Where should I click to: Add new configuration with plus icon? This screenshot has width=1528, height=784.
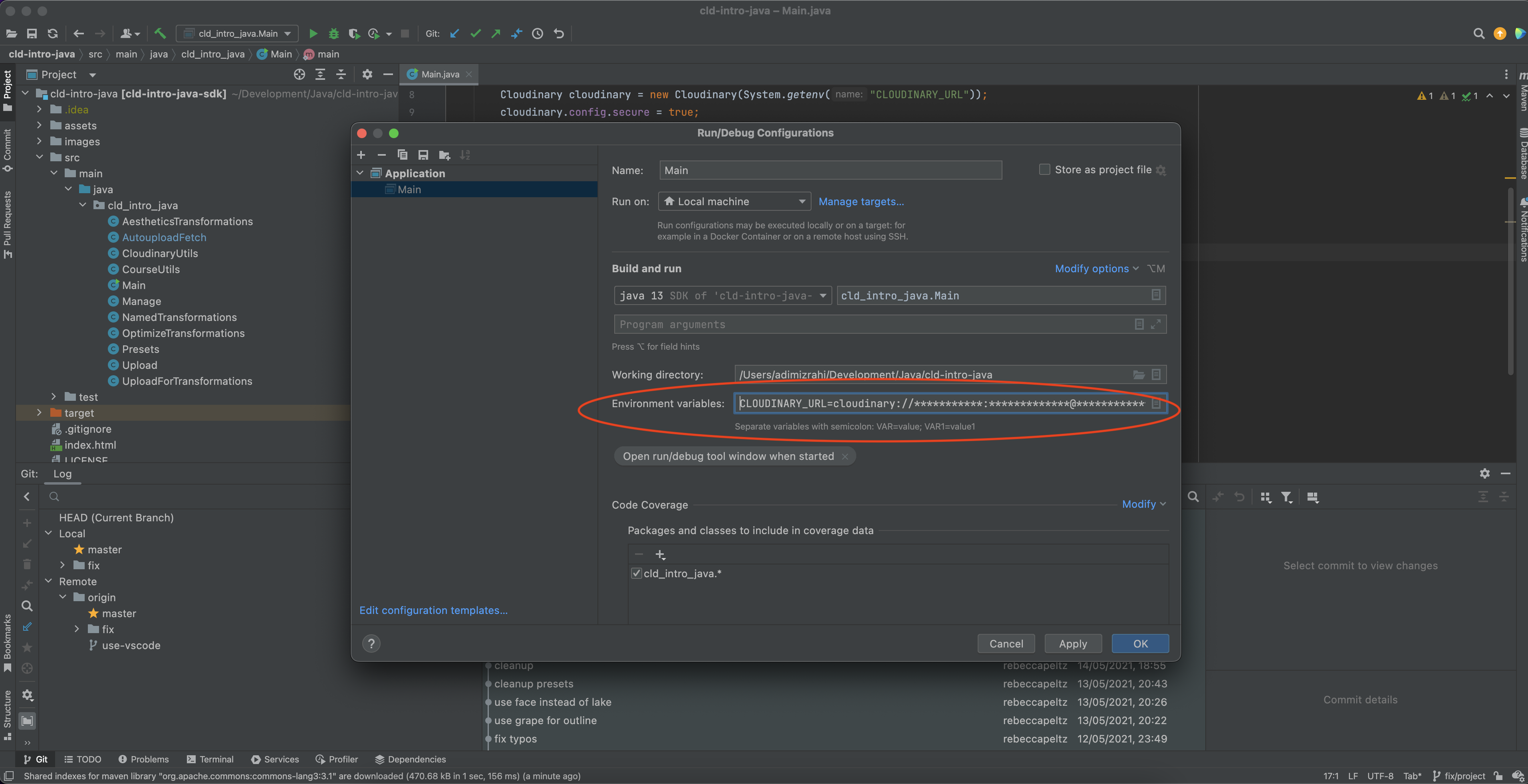pyautogui.click(x=361, y=155)
